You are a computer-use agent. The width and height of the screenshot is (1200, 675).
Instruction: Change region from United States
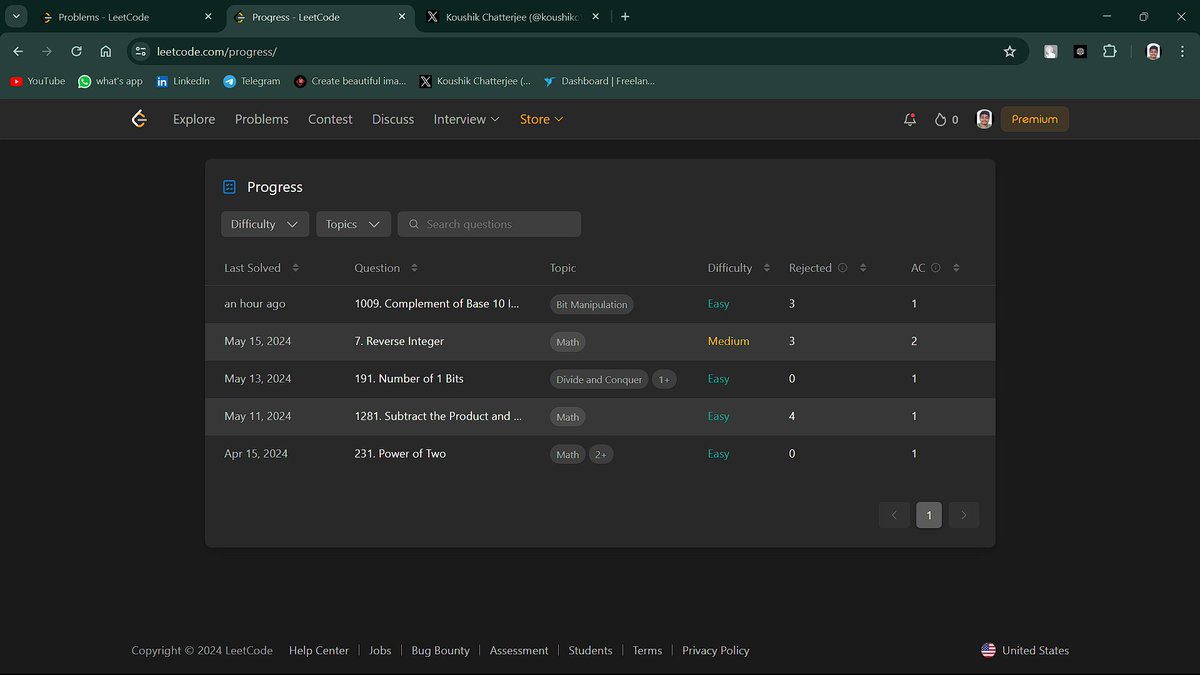pos(1025,650)
